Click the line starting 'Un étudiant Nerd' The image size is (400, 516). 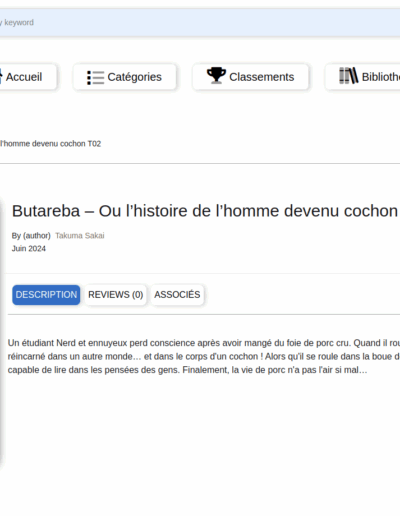point(204,343)
